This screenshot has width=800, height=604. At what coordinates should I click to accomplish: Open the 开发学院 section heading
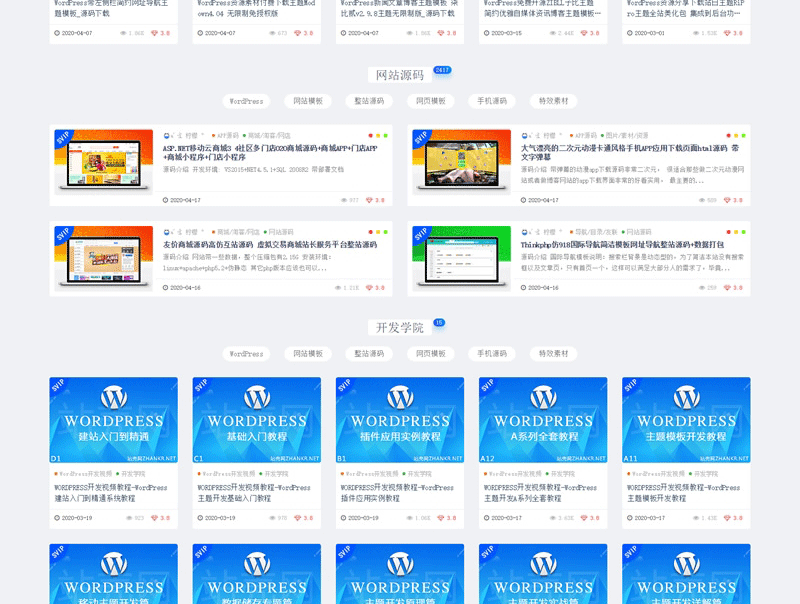pos(400,328)
